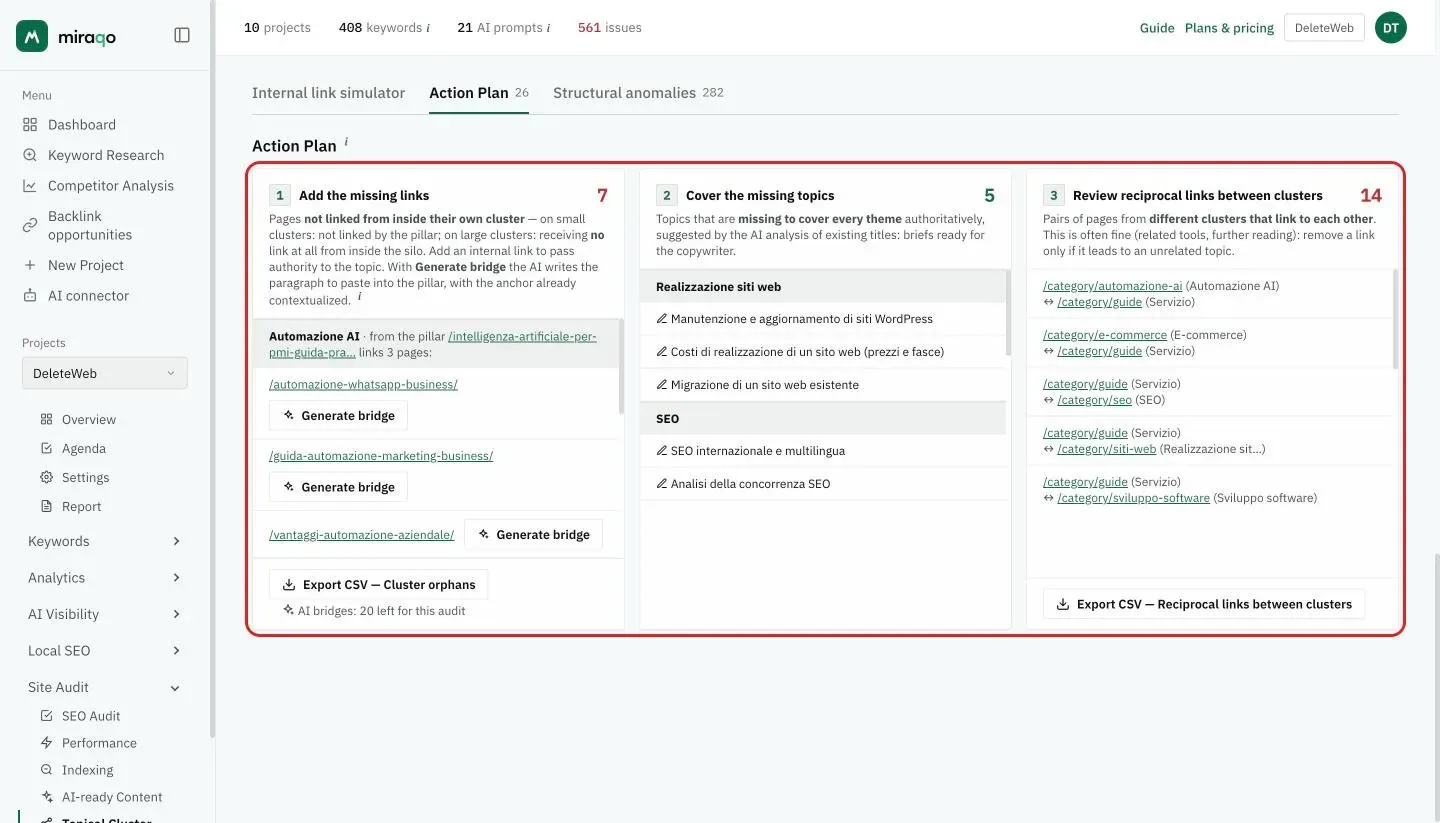Switch to the Internal link simulator tab
Screen dimensions: 1440x823
tap(328, 93)
